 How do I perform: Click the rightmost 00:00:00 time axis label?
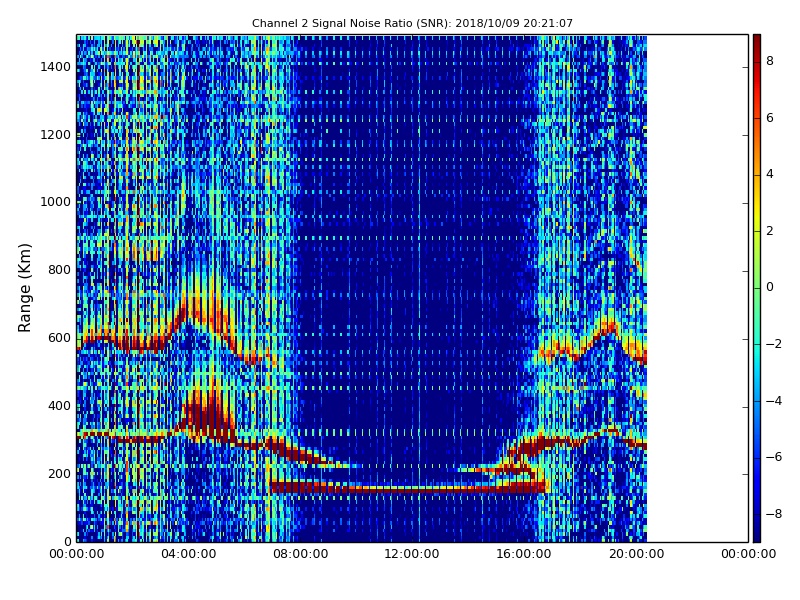[x=748, y=554]
